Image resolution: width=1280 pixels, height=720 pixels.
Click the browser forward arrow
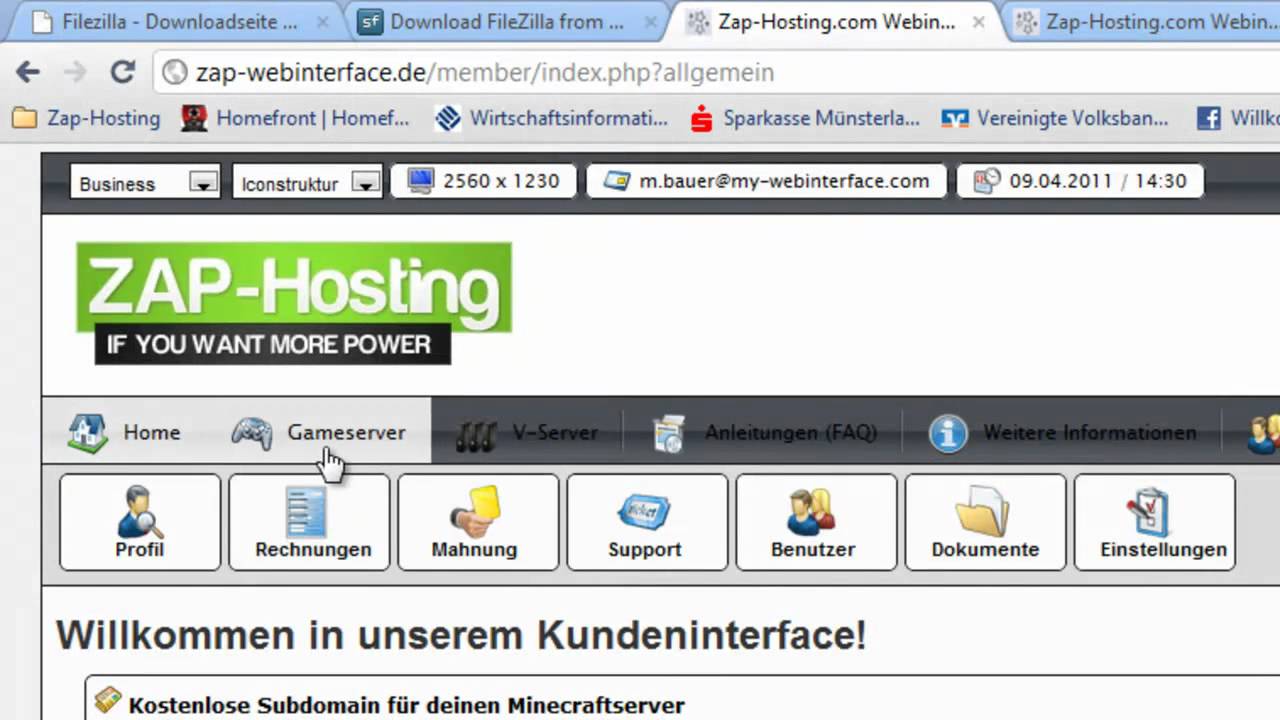75,72
